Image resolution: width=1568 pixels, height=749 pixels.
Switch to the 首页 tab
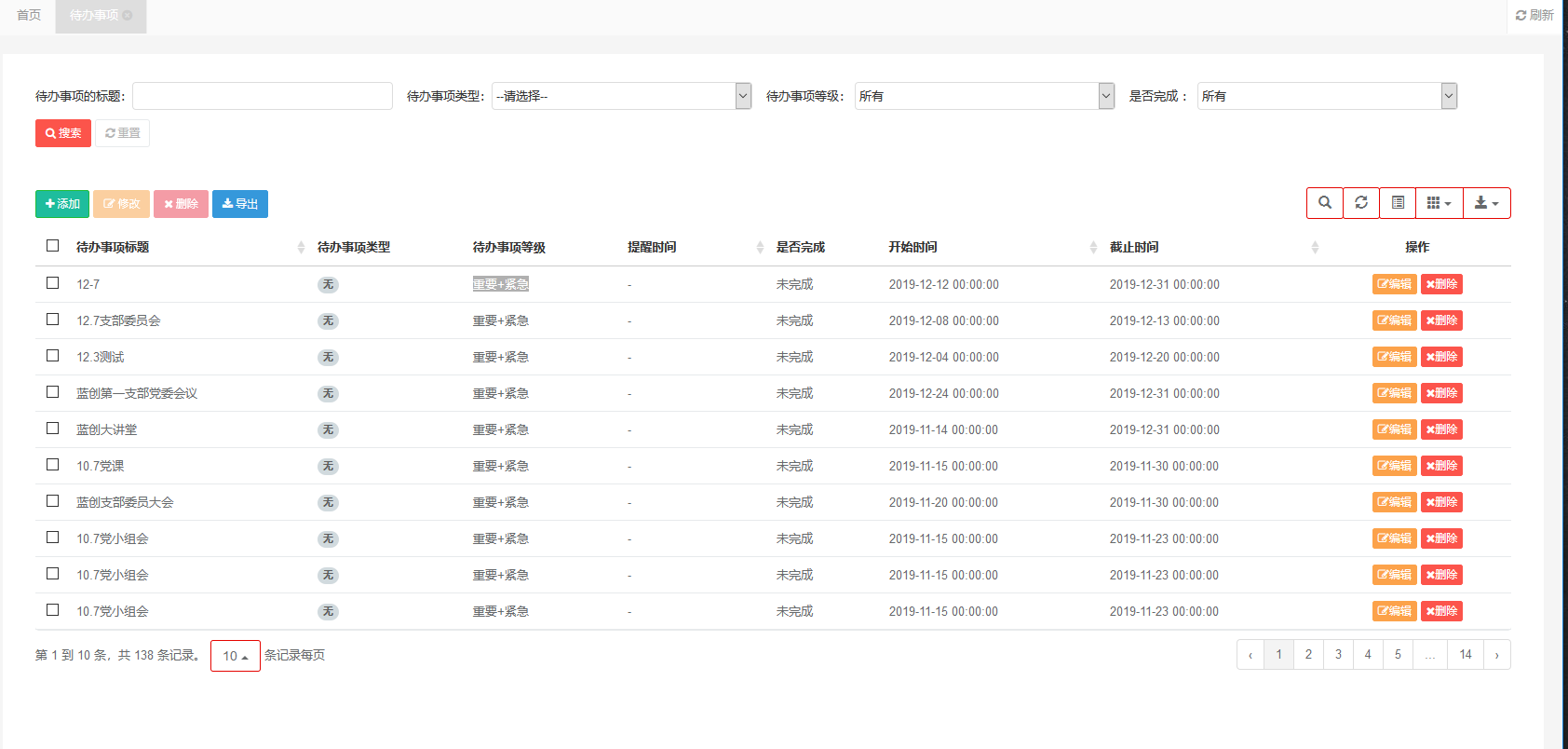(x=29, y=15)
